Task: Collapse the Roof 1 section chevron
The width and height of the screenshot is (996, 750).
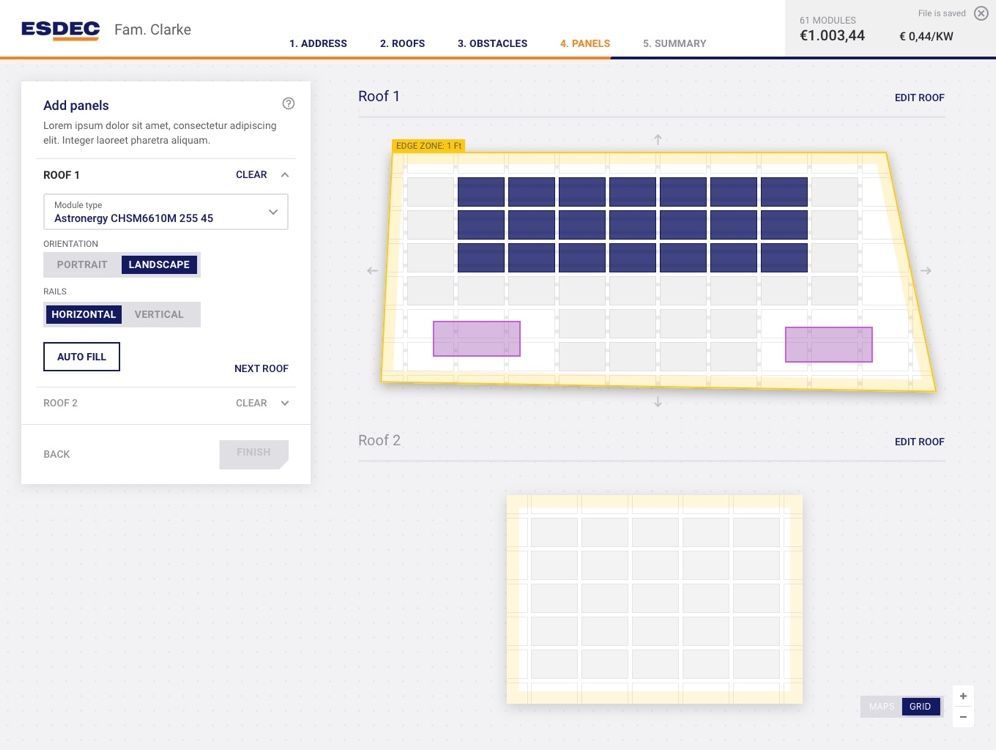Action: pyautogui.click(x=285, y=175)
